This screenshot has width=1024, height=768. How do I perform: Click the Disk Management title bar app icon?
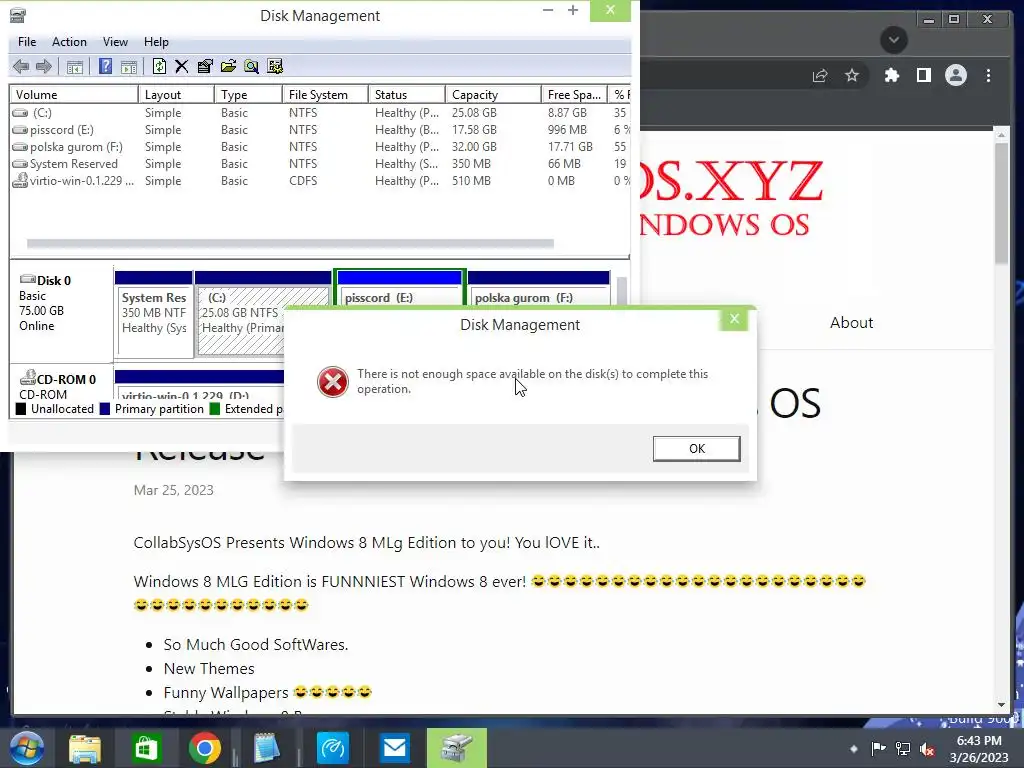(18, 15)
